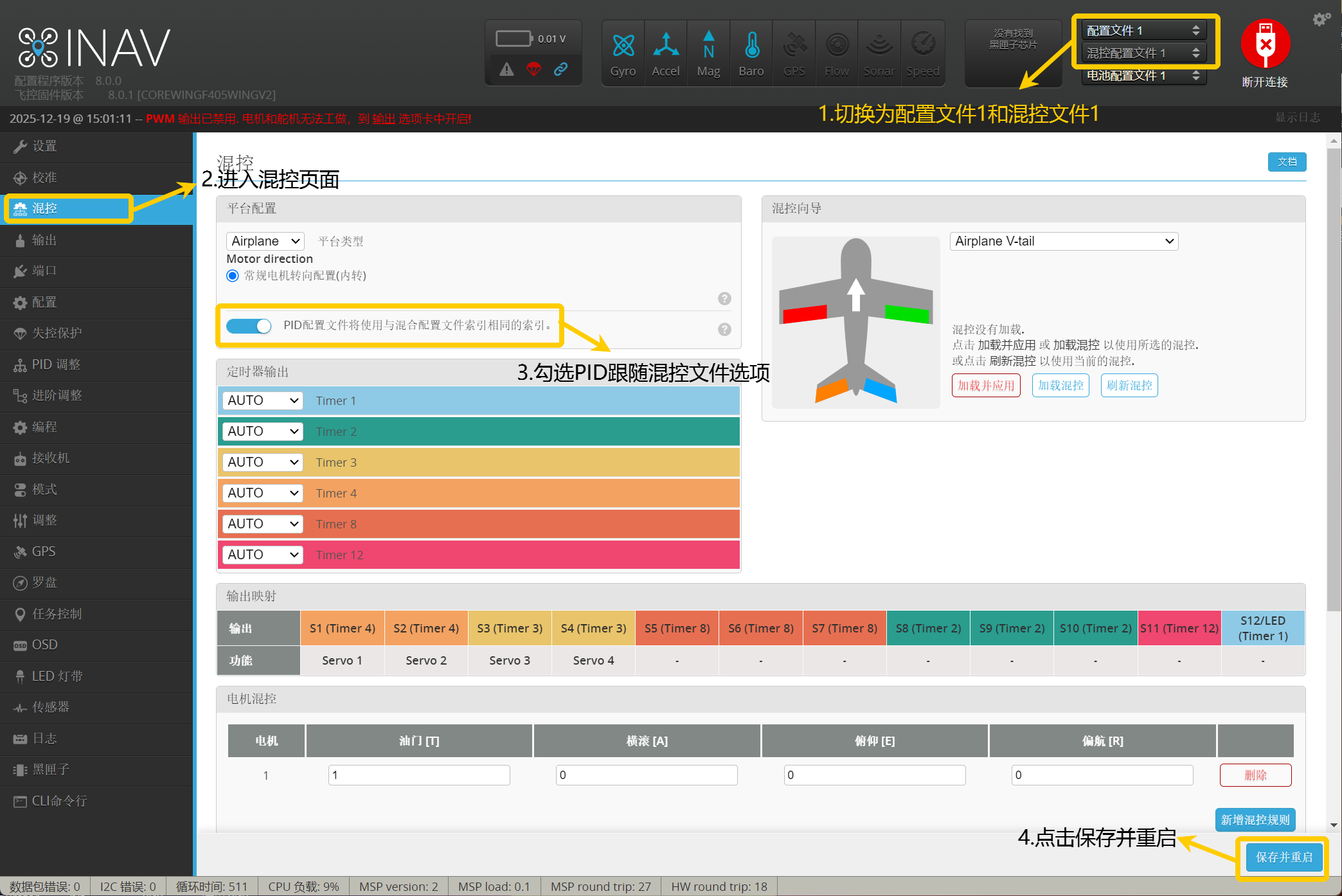The image size is (1342, 896).
Task: Click the warning triangle icon under the battery voltage
Action: pyautogui.click(x=507, y=69)
